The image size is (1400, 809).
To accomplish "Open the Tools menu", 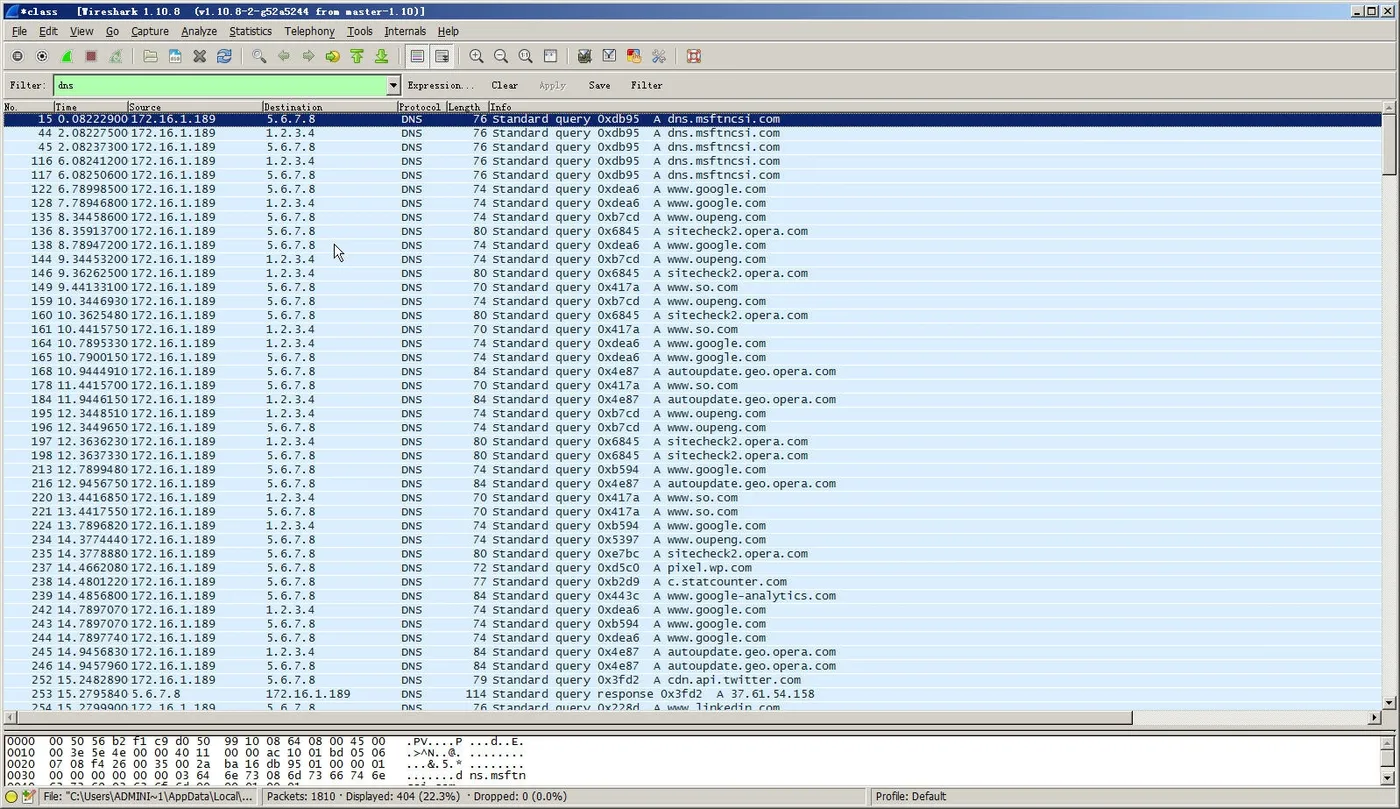I will (x=360, y=31).
